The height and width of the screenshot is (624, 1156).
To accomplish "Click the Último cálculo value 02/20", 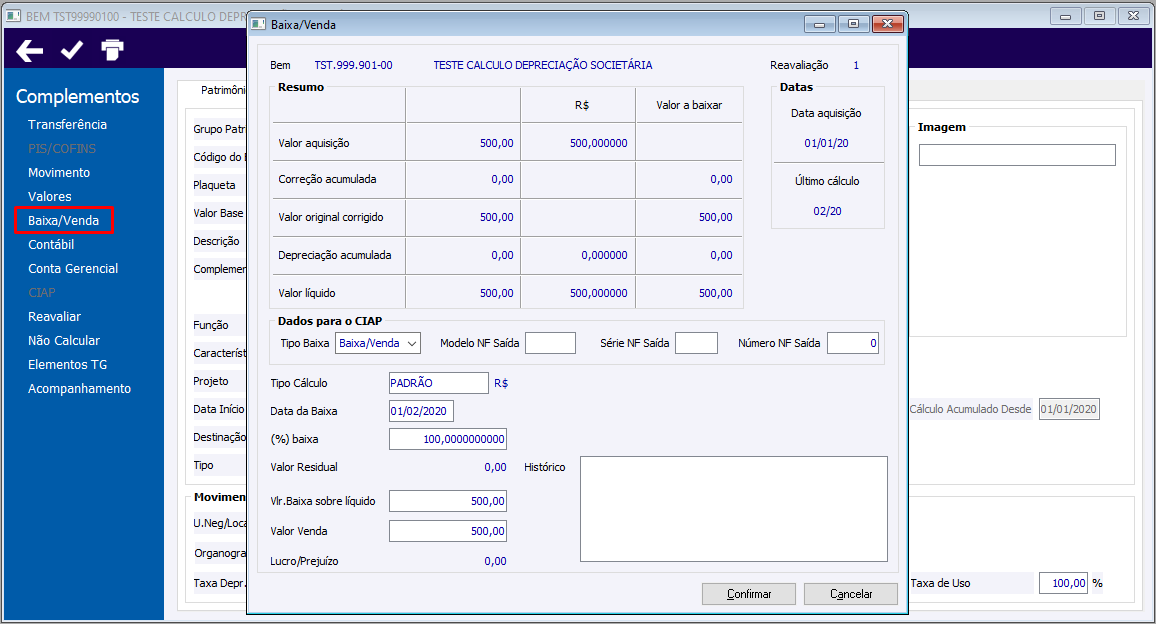I will coord(827,211).
